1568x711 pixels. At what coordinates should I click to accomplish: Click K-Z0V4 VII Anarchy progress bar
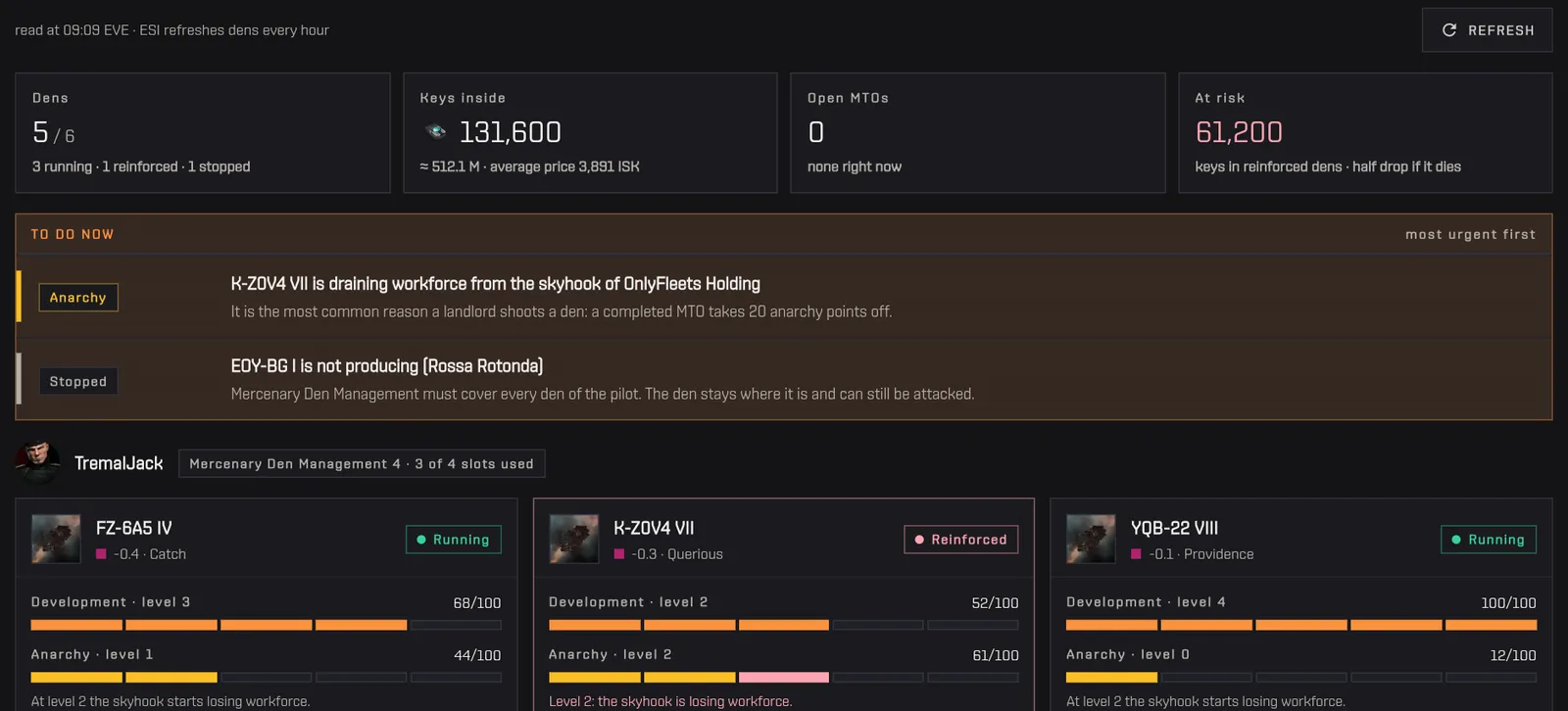784,677
